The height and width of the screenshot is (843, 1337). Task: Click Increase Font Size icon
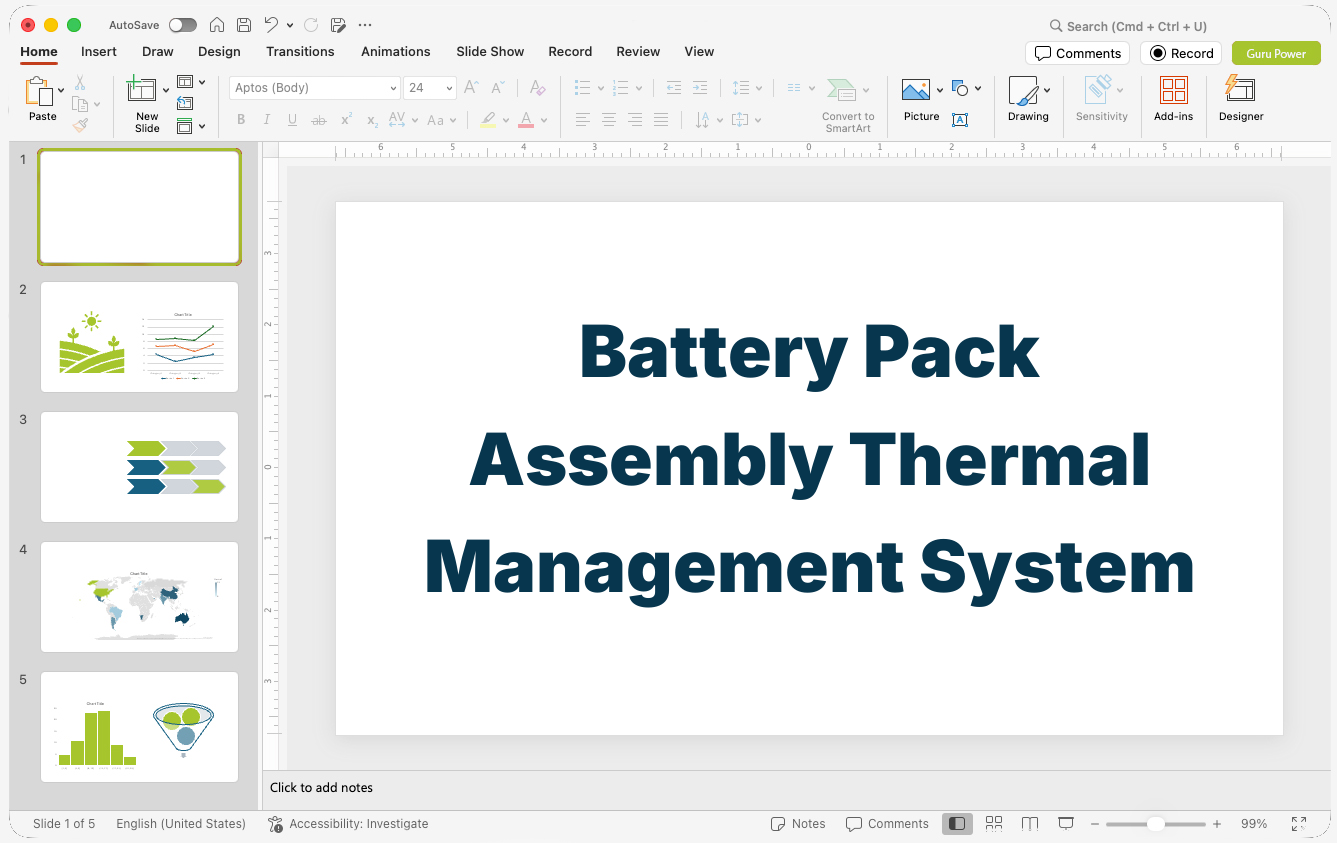[472, 88]
